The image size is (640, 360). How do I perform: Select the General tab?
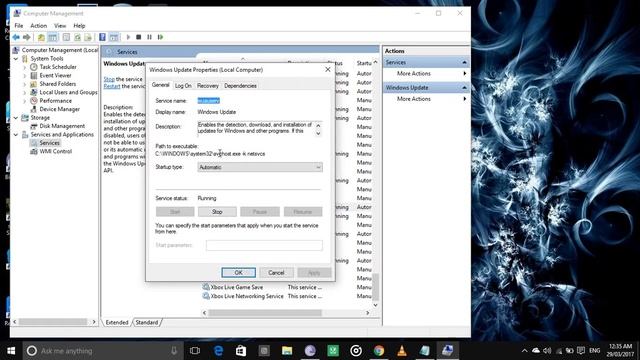[160, 85]
